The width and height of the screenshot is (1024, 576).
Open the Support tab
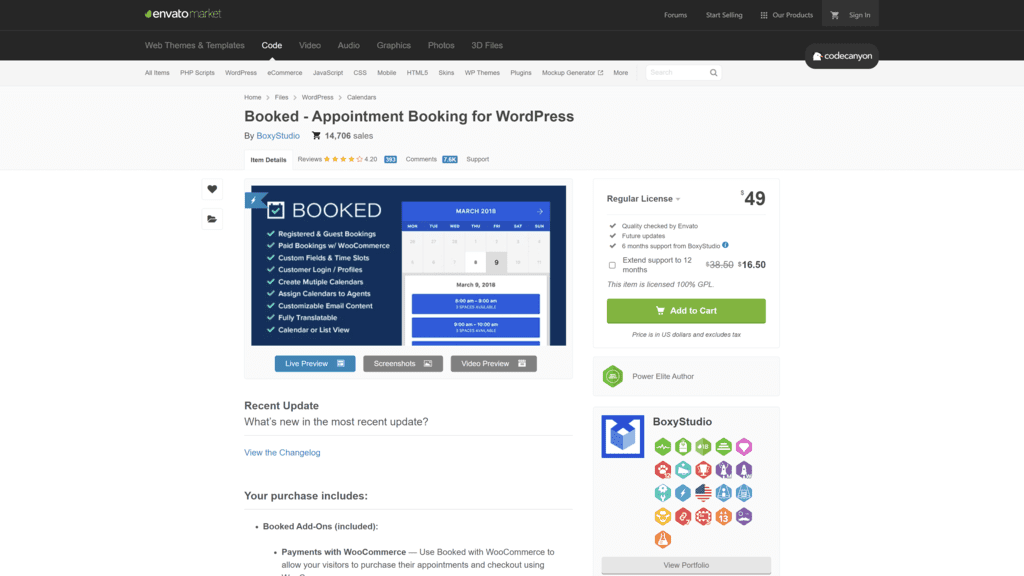(x=477, y=159)
